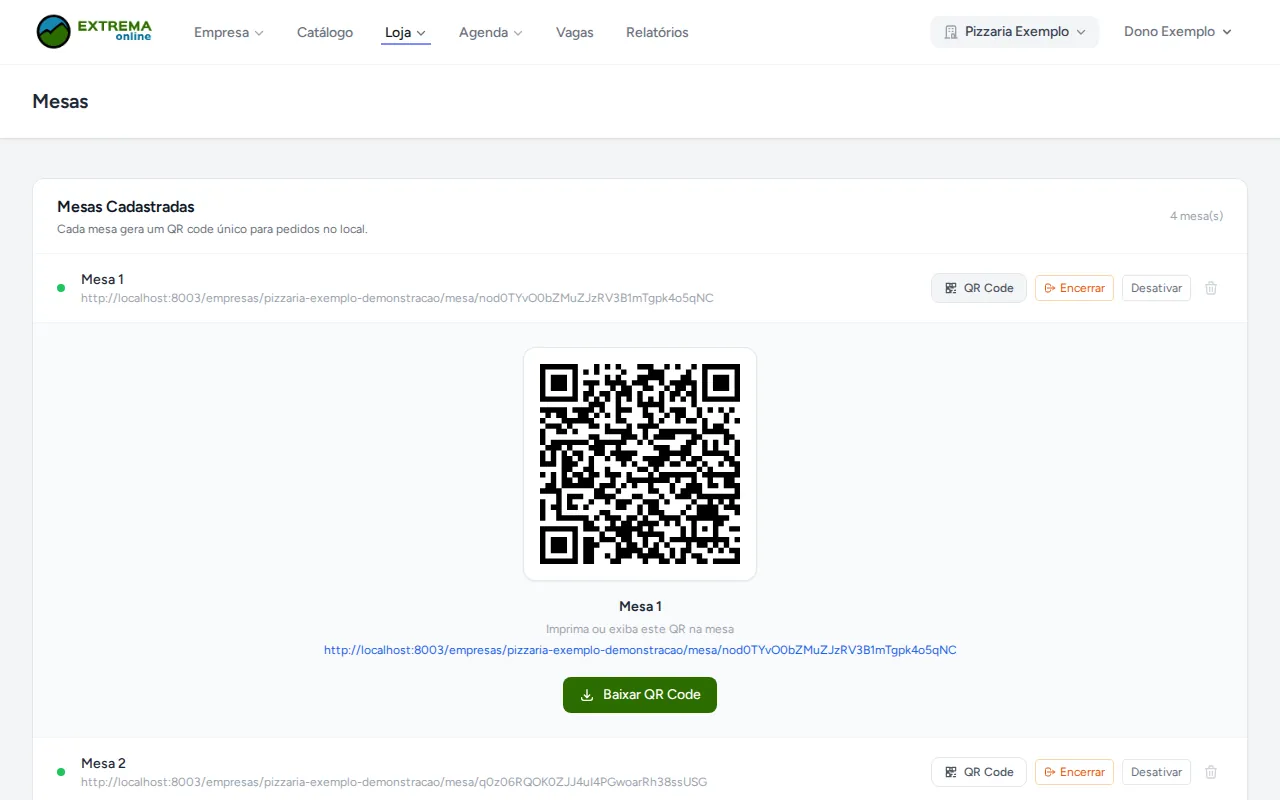Go to Catálogo page

point(325,32)
